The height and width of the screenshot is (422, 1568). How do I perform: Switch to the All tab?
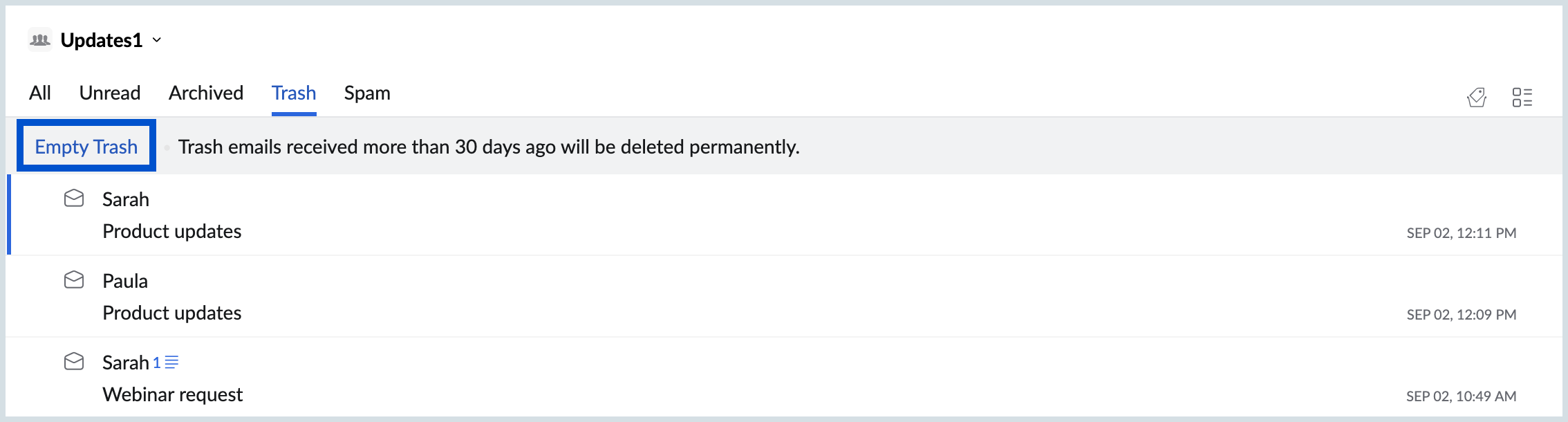pyautogui.click(x=40, y=93)
